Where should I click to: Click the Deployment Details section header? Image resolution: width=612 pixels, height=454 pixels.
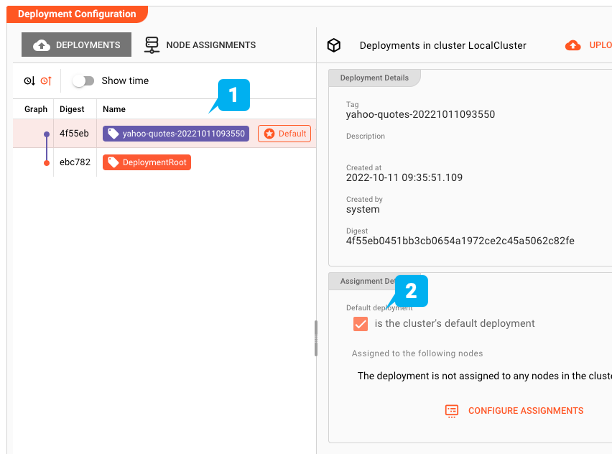[375, 77]
